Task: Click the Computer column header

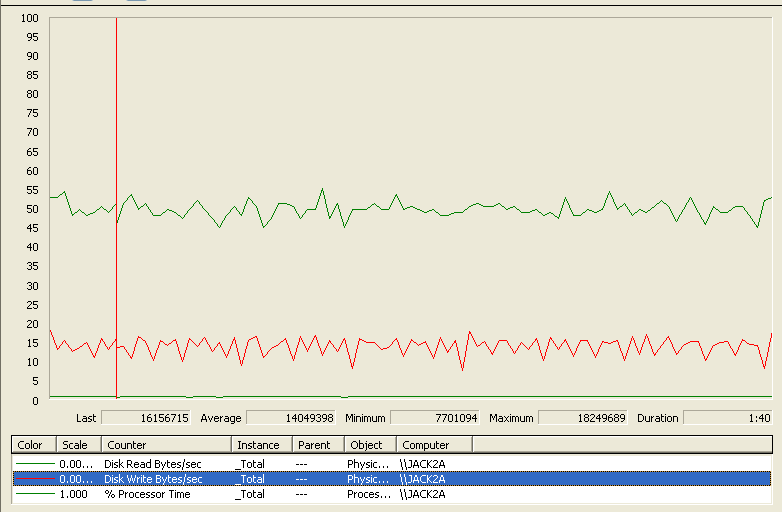Action: pos(426,445)
